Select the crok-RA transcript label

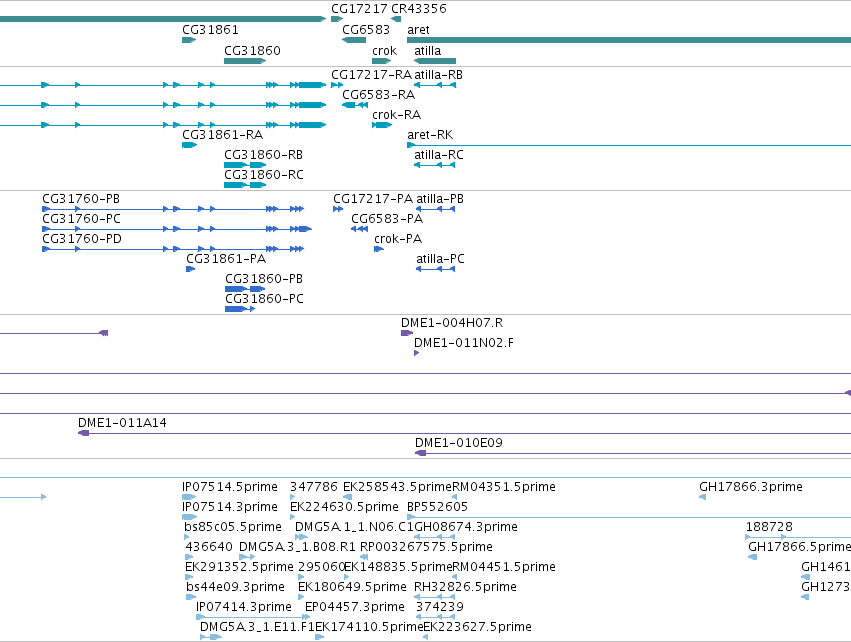[x=397, y=115]
